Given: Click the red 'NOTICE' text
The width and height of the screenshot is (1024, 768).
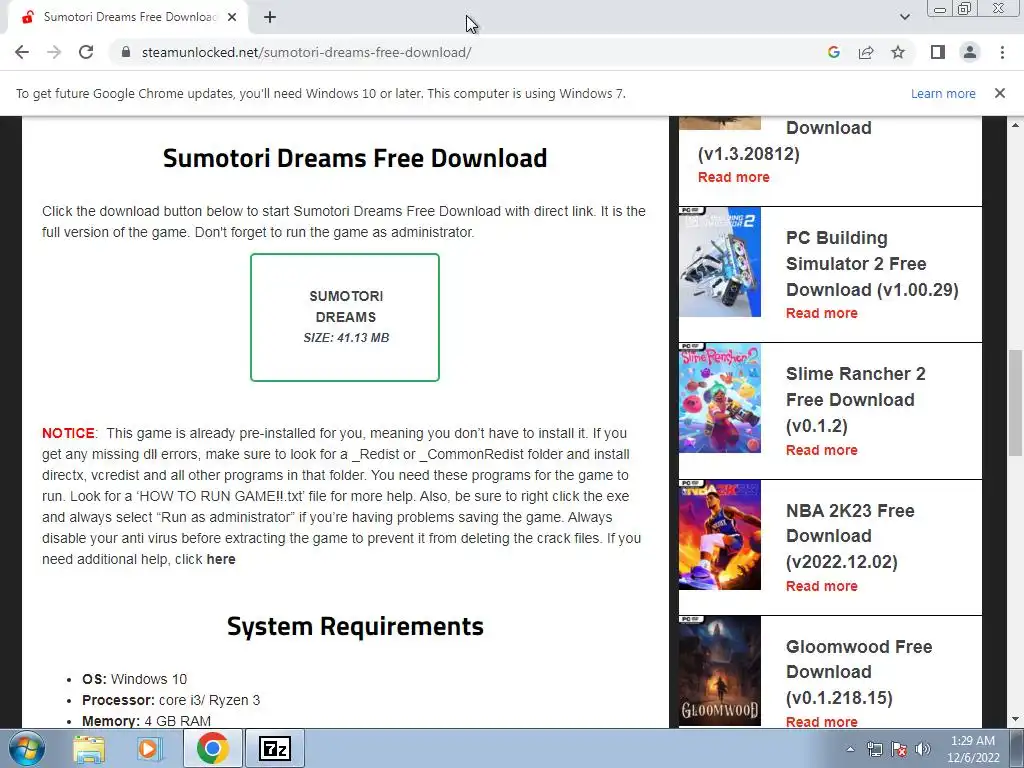Looking at the screenshot, I should 69,434.
